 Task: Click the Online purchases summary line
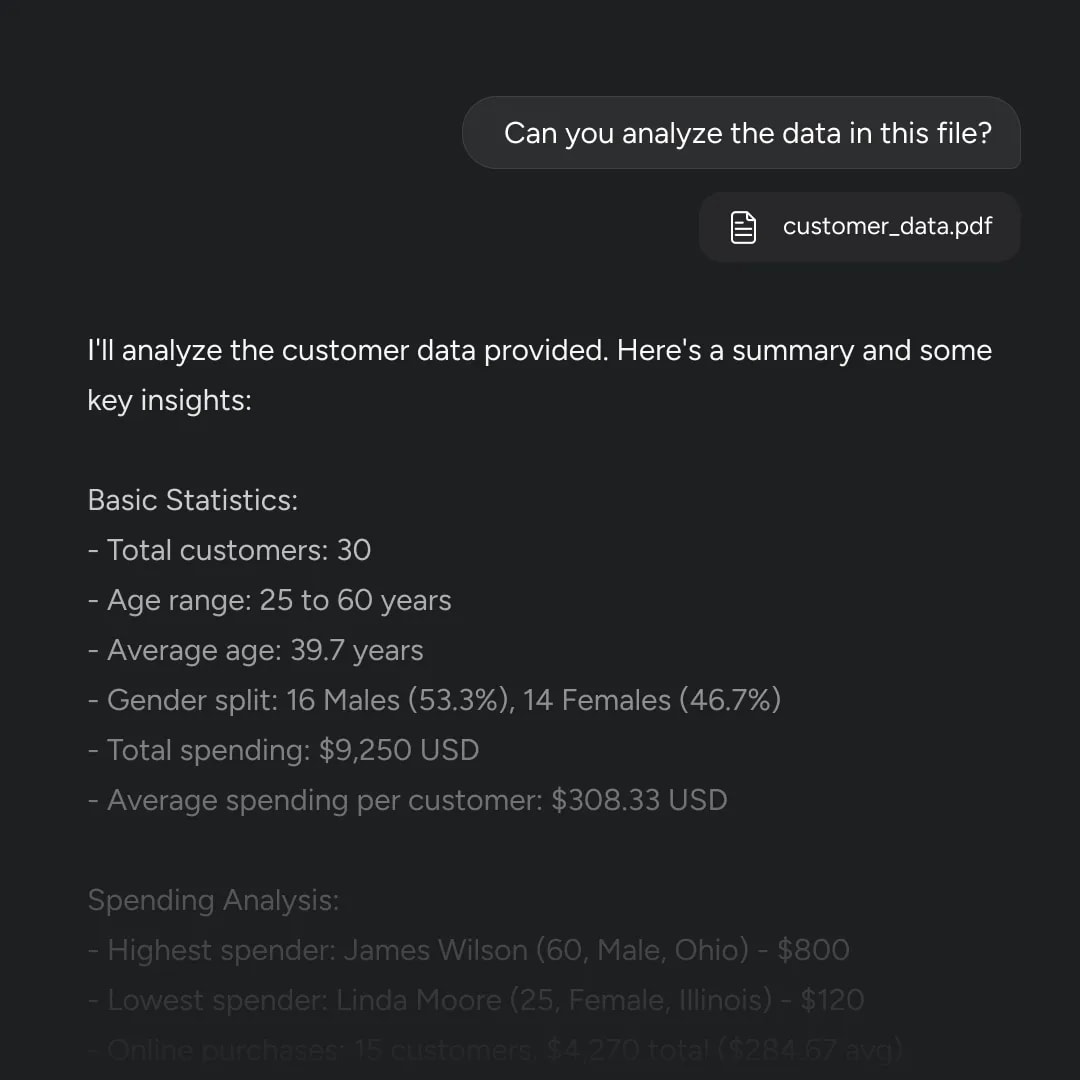point(495,1050)
